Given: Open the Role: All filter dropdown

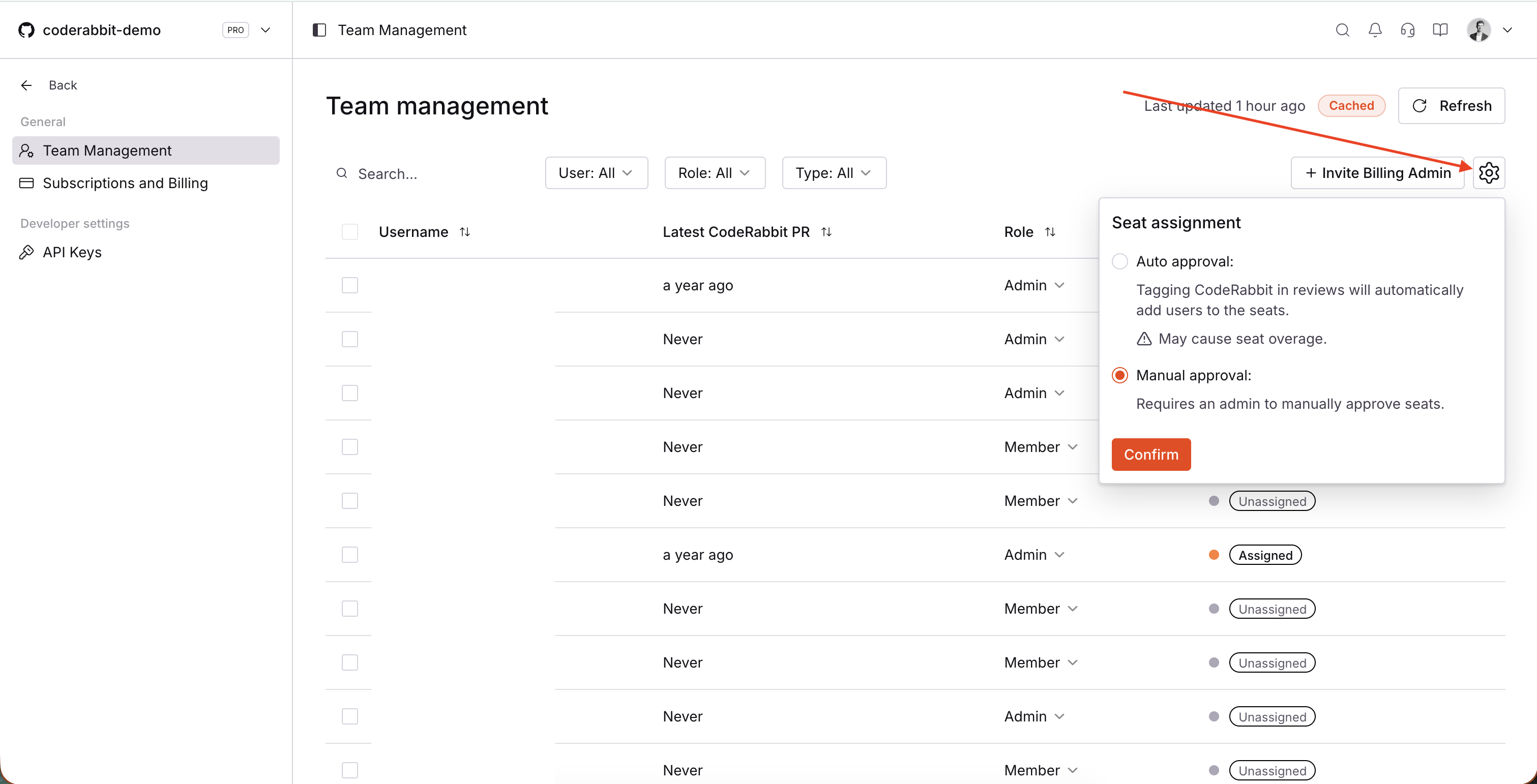Looking at the screenshot, I should point(714,172).
